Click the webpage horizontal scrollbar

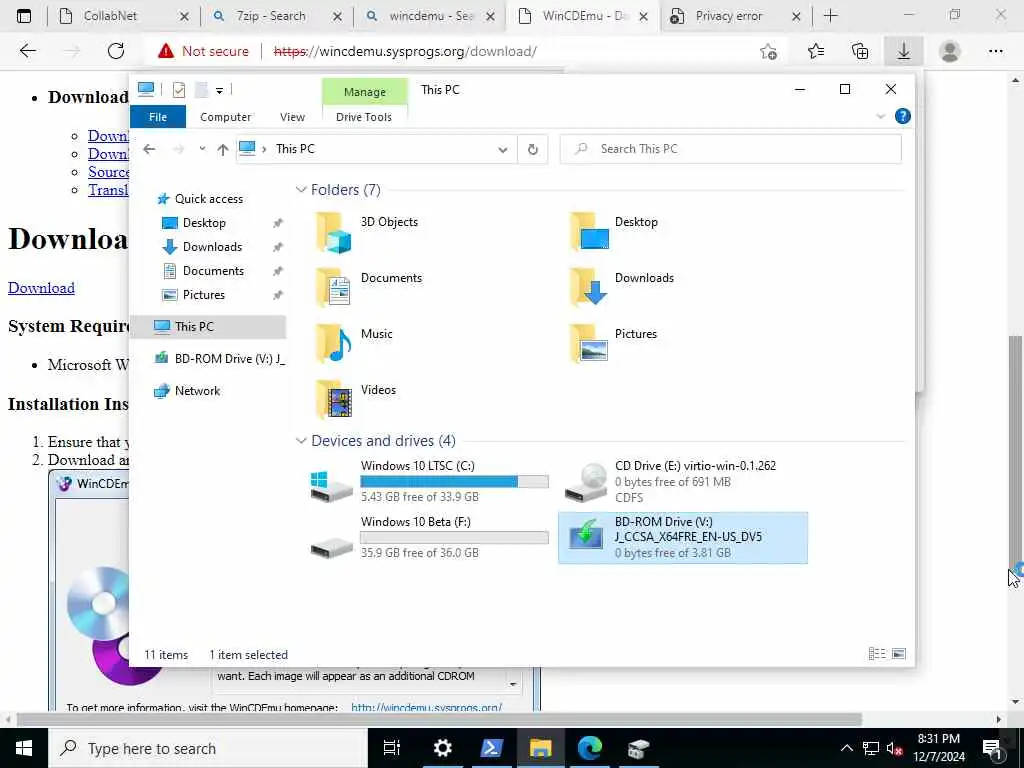439,719
